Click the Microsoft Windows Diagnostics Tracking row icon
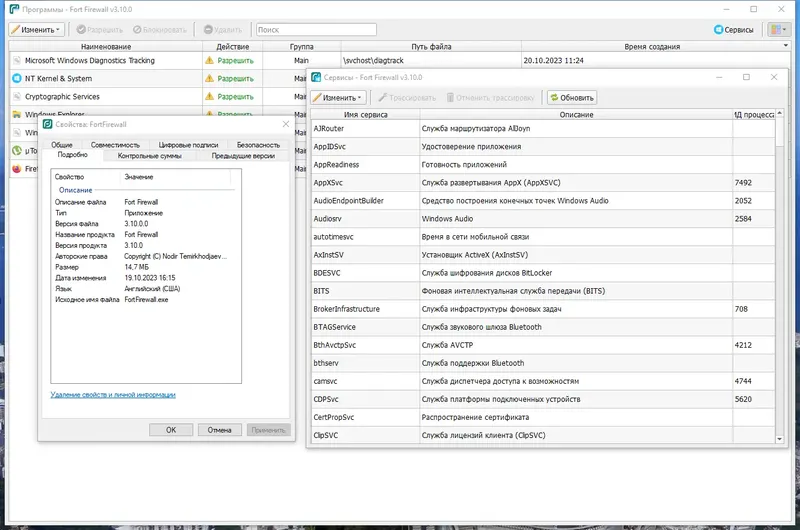This screenshot has width=800, height=530. pyautogui.click(x=17, y=60)
